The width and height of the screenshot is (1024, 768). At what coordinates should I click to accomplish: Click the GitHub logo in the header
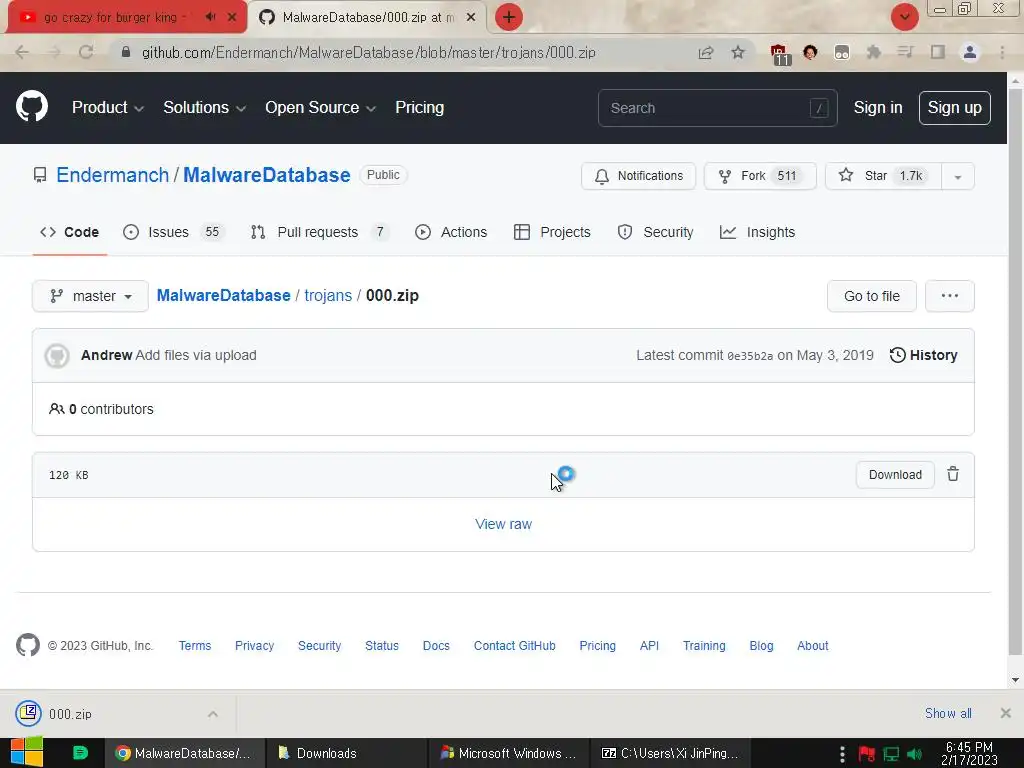click(x=32, y=107)
